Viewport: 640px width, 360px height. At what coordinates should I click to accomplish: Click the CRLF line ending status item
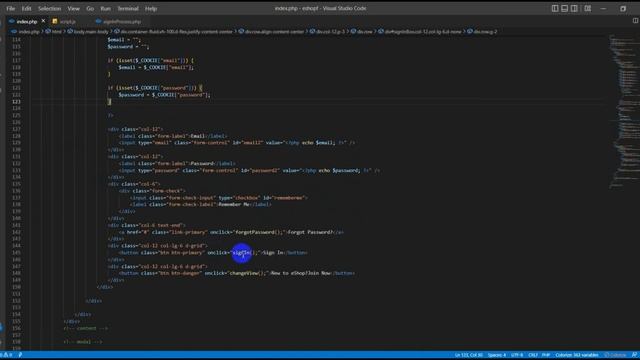[533, 355]
